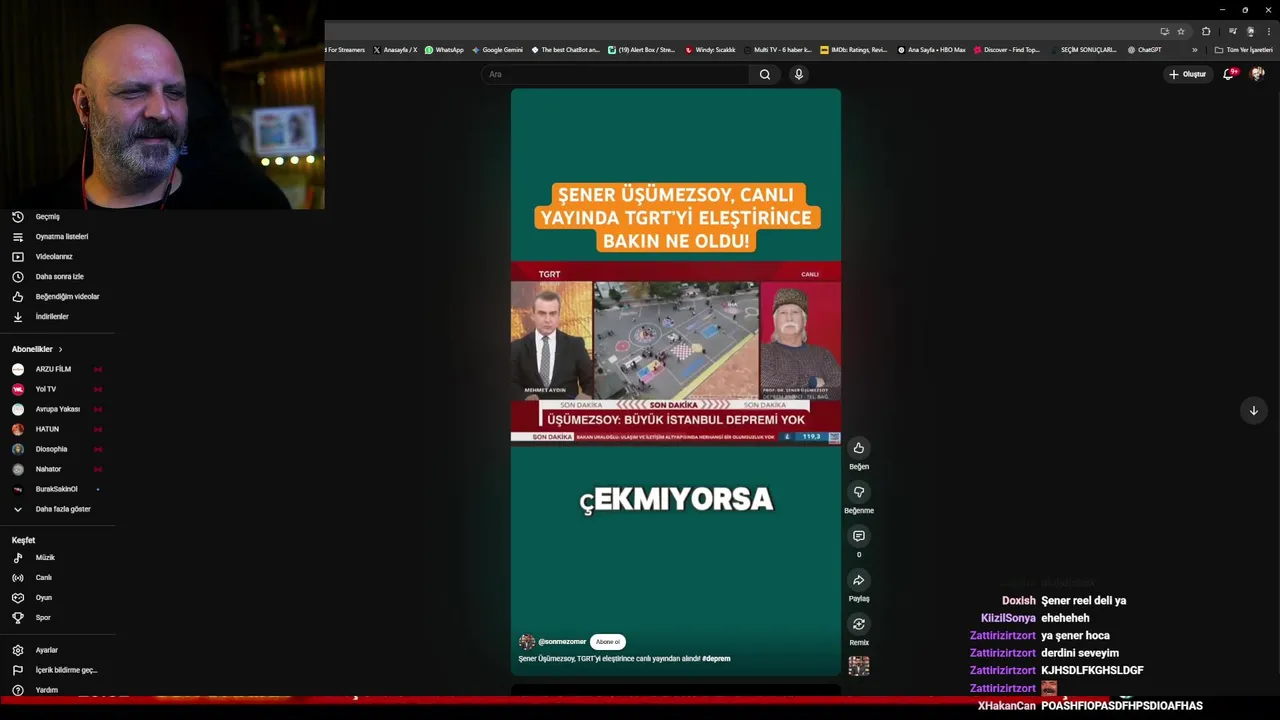The width and height of the screenshot is (1280, 720).
Task: Open the Oluştur create menu
Action: coord(1188,74)
